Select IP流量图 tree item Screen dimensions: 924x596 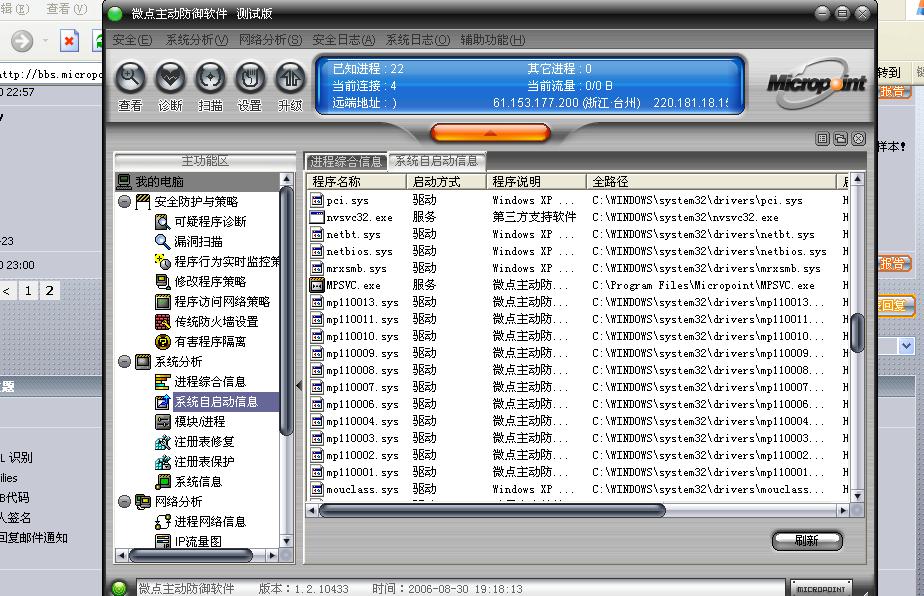pyautogui.click(x=198, y=541)
